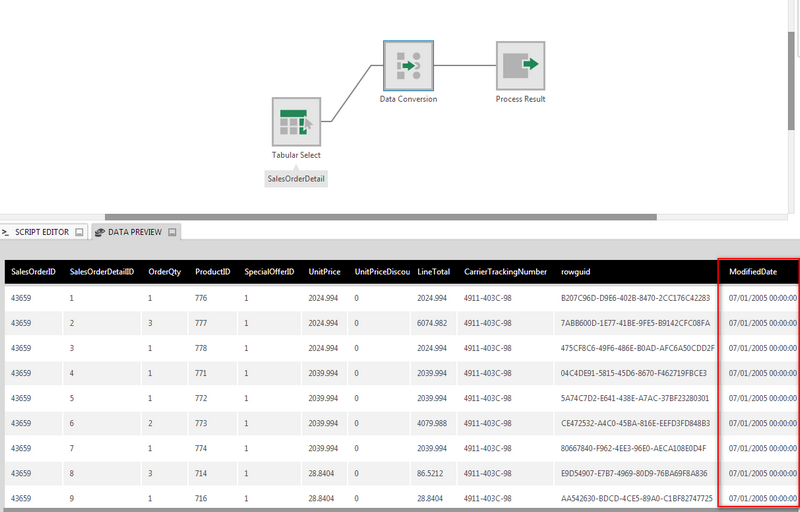This screenshot has height=512, width=800.
Task: Click the UnitPrice column header
Action: pyautogui.click(x=326, y=271)
